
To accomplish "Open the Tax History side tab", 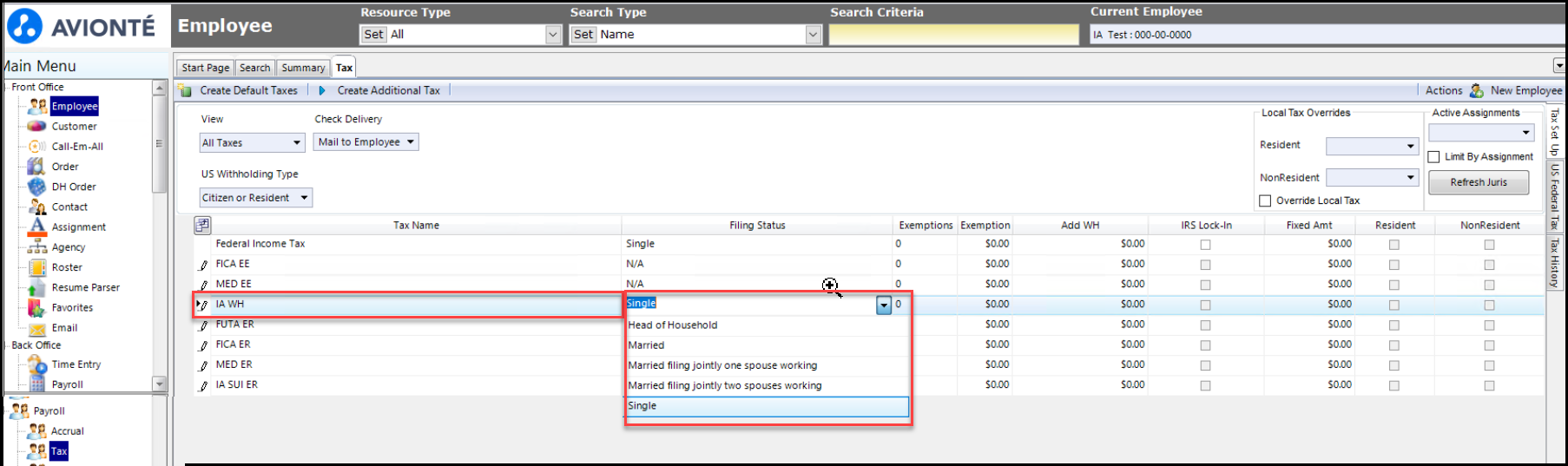I will click(x=1554, y=263).
